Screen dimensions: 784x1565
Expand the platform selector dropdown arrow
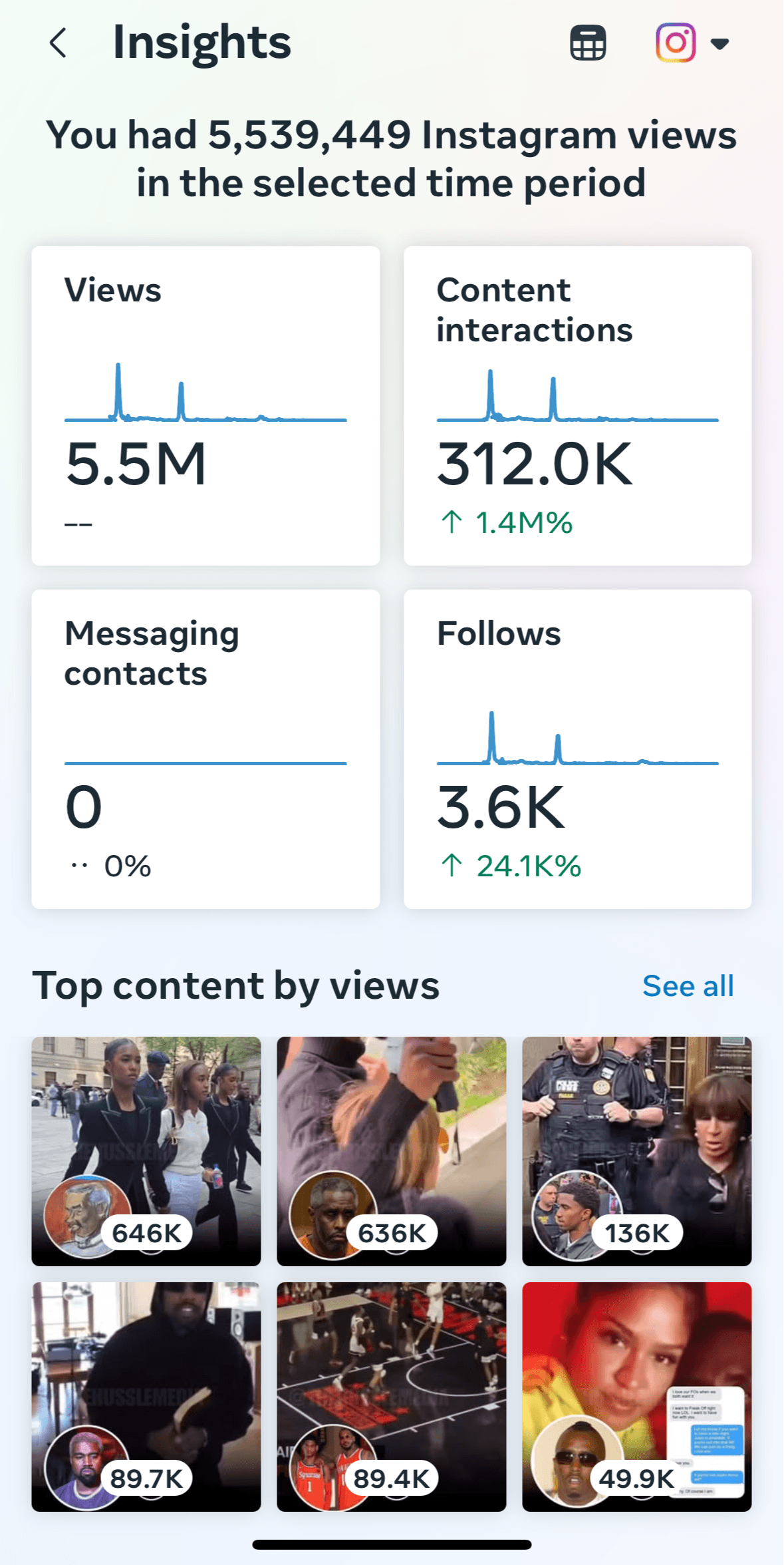(719, 44)
